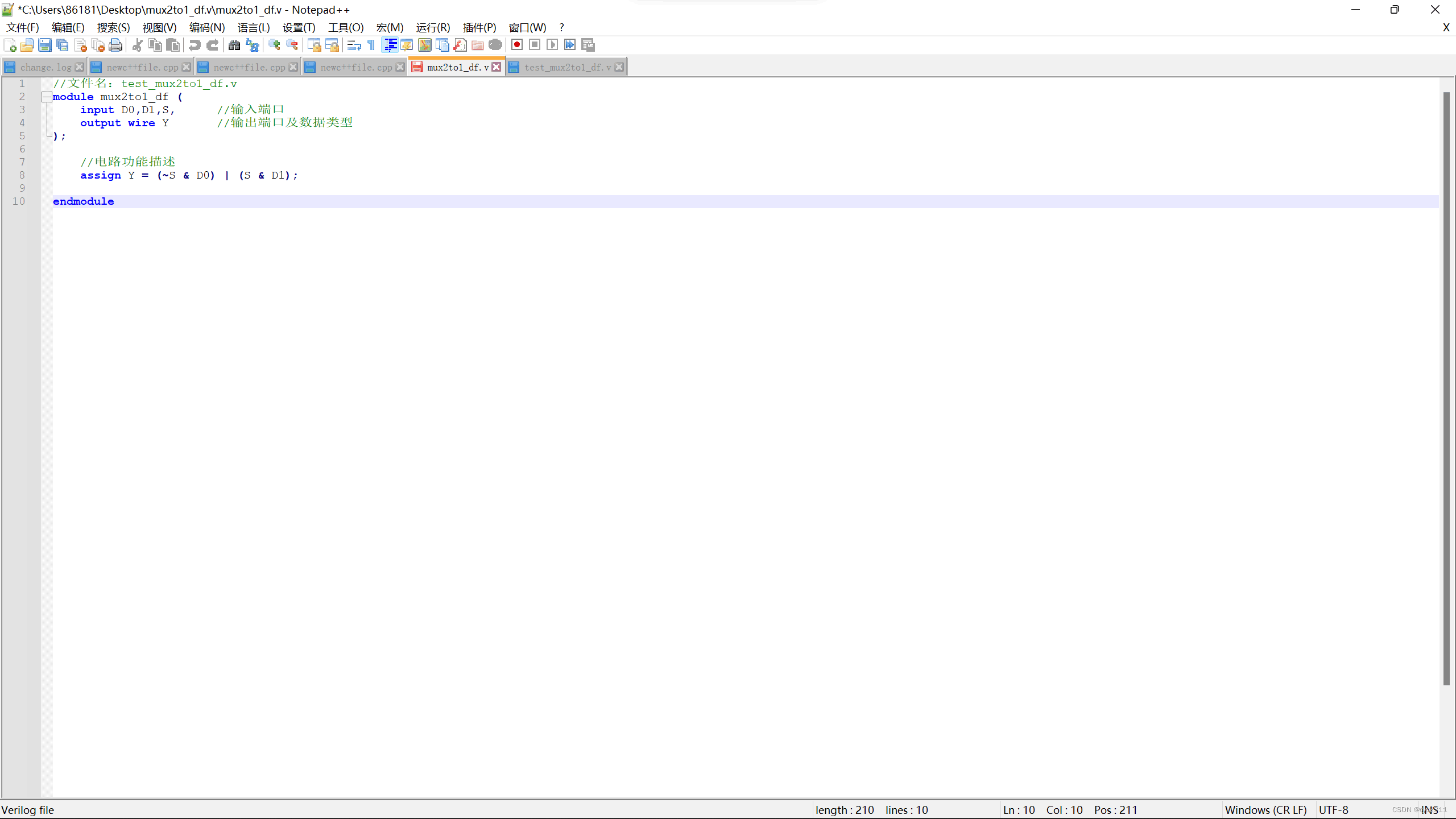Screen dimensions: 1456x819
Task: Print the document using the printer icon
Action: pyautogui.click(x=115, y=44)
